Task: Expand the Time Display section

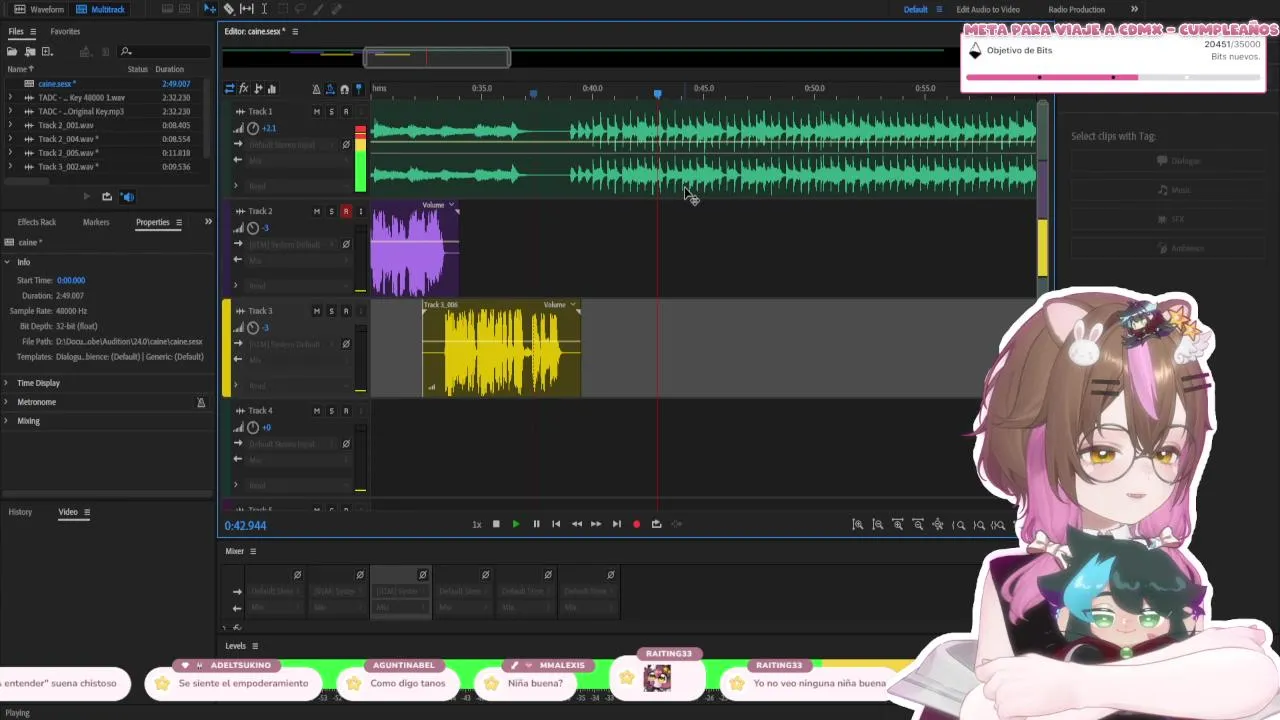Action: click(x=7, y=383)
